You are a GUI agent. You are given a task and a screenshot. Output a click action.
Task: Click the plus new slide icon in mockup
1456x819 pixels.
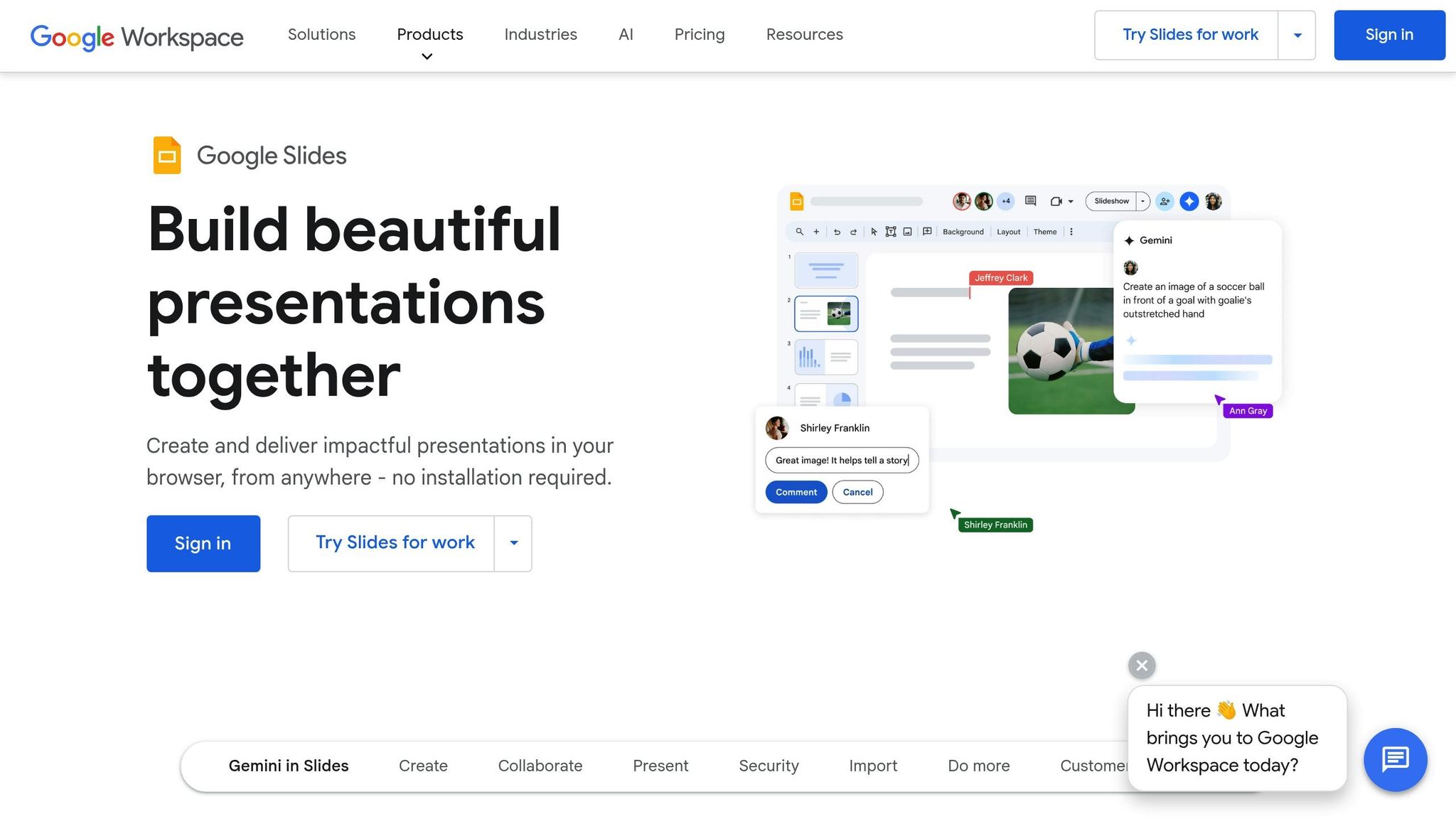816,232
